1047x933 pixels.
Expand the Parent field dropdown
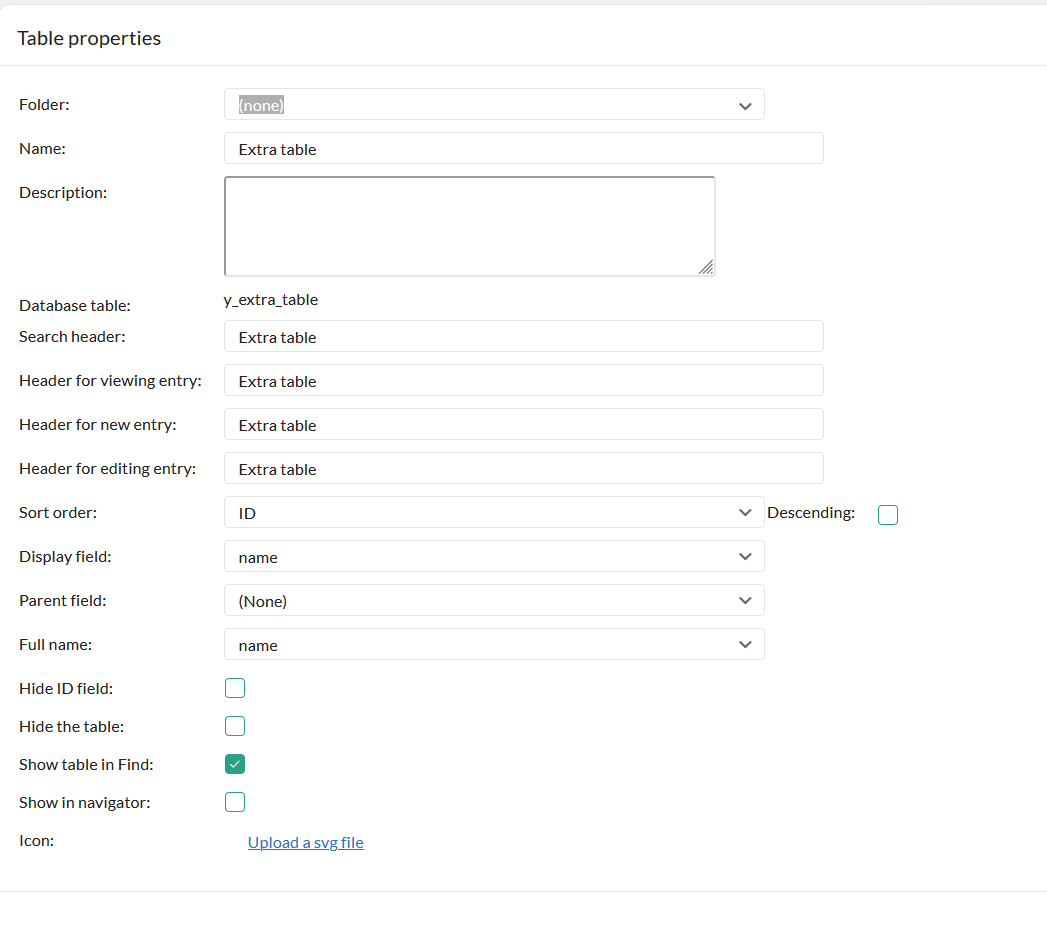click(493, 601)
